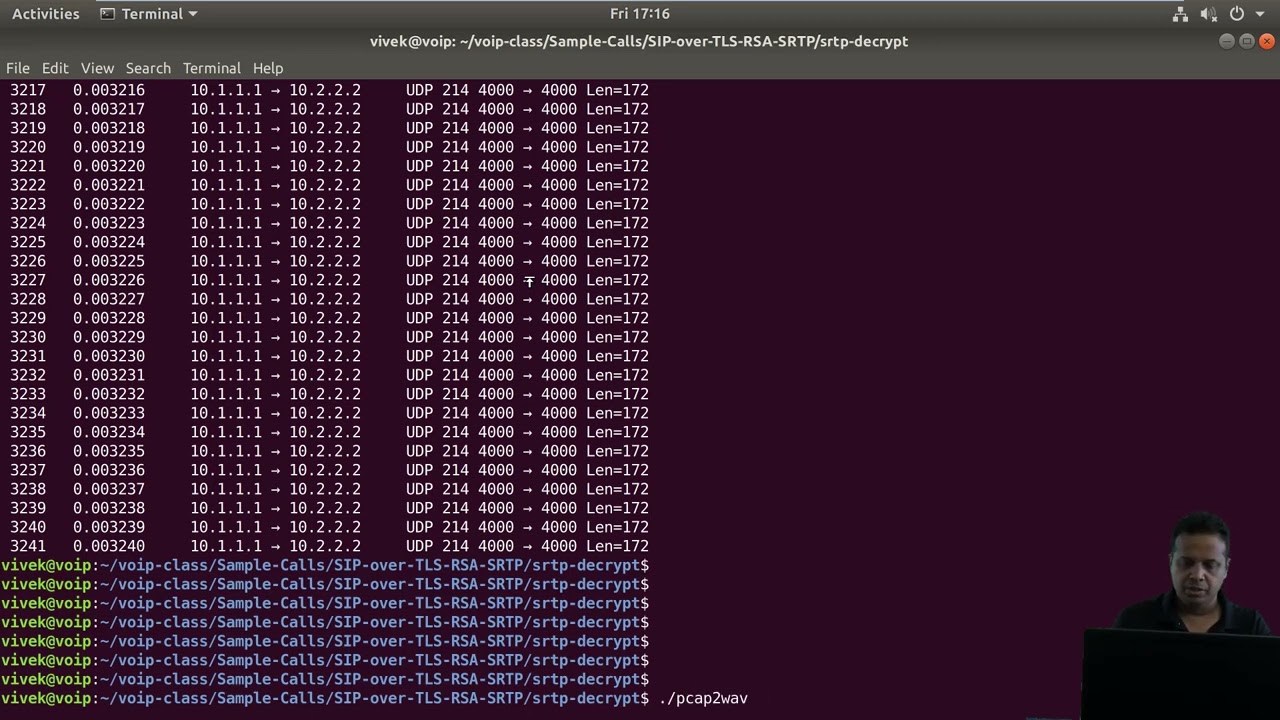The image size is (1280, 720).
Task: Click packet number 3217 in the output
Action: click(28, 90)
